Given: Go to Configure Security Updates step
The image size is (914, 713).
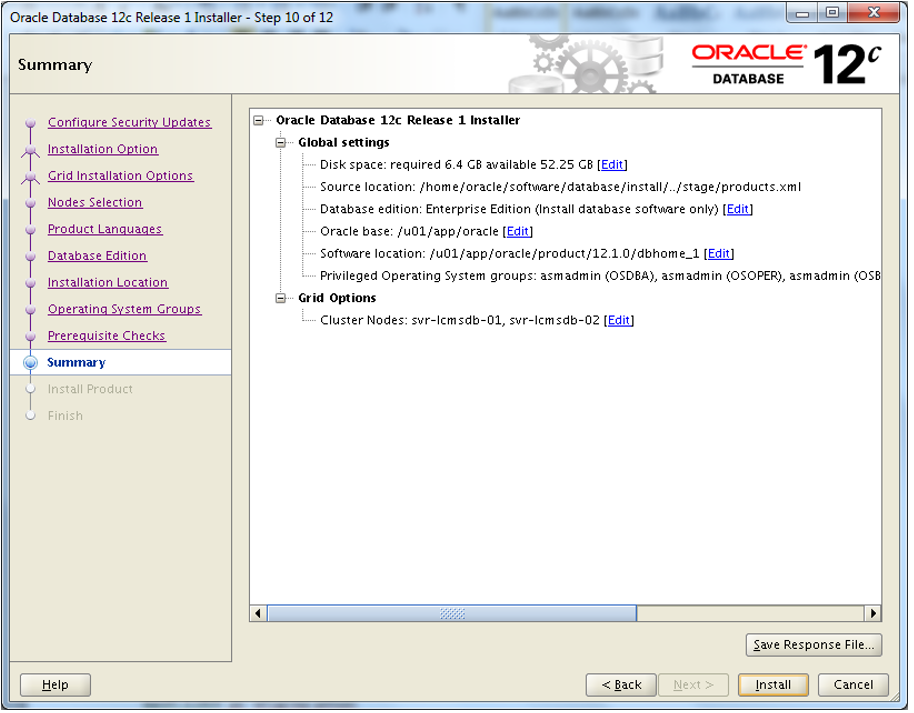Looking at the screenshot, I should [x=129, y=122].
